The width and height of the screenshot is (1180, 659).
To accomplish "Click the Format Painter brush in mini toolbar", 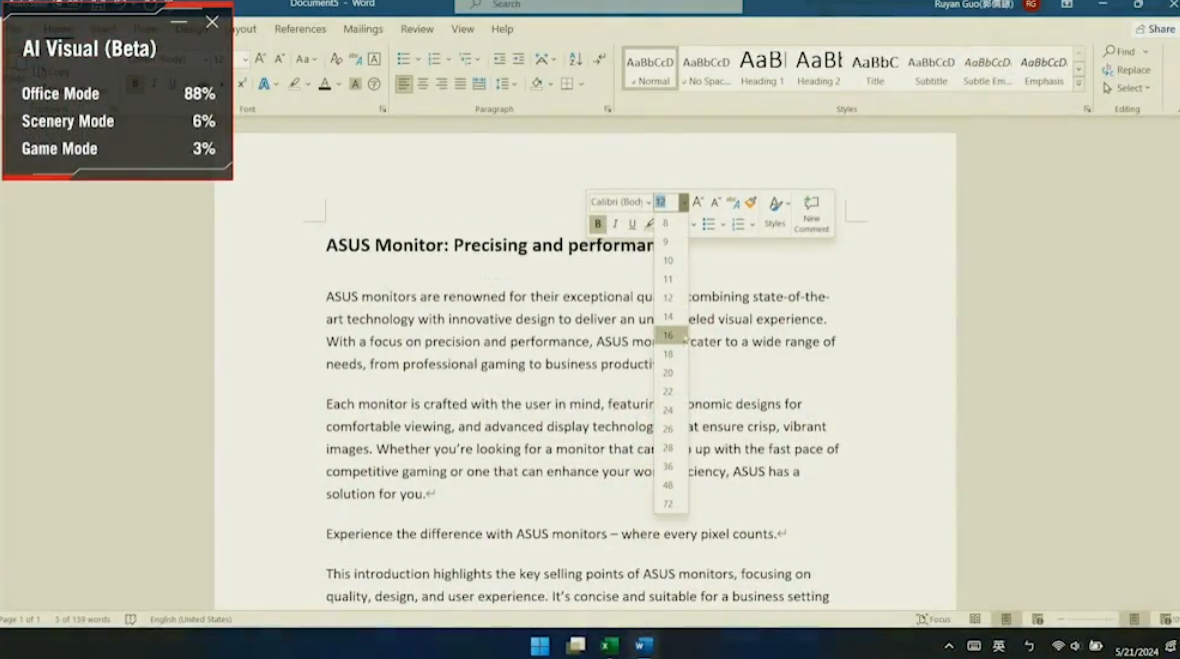I will 751,203.
